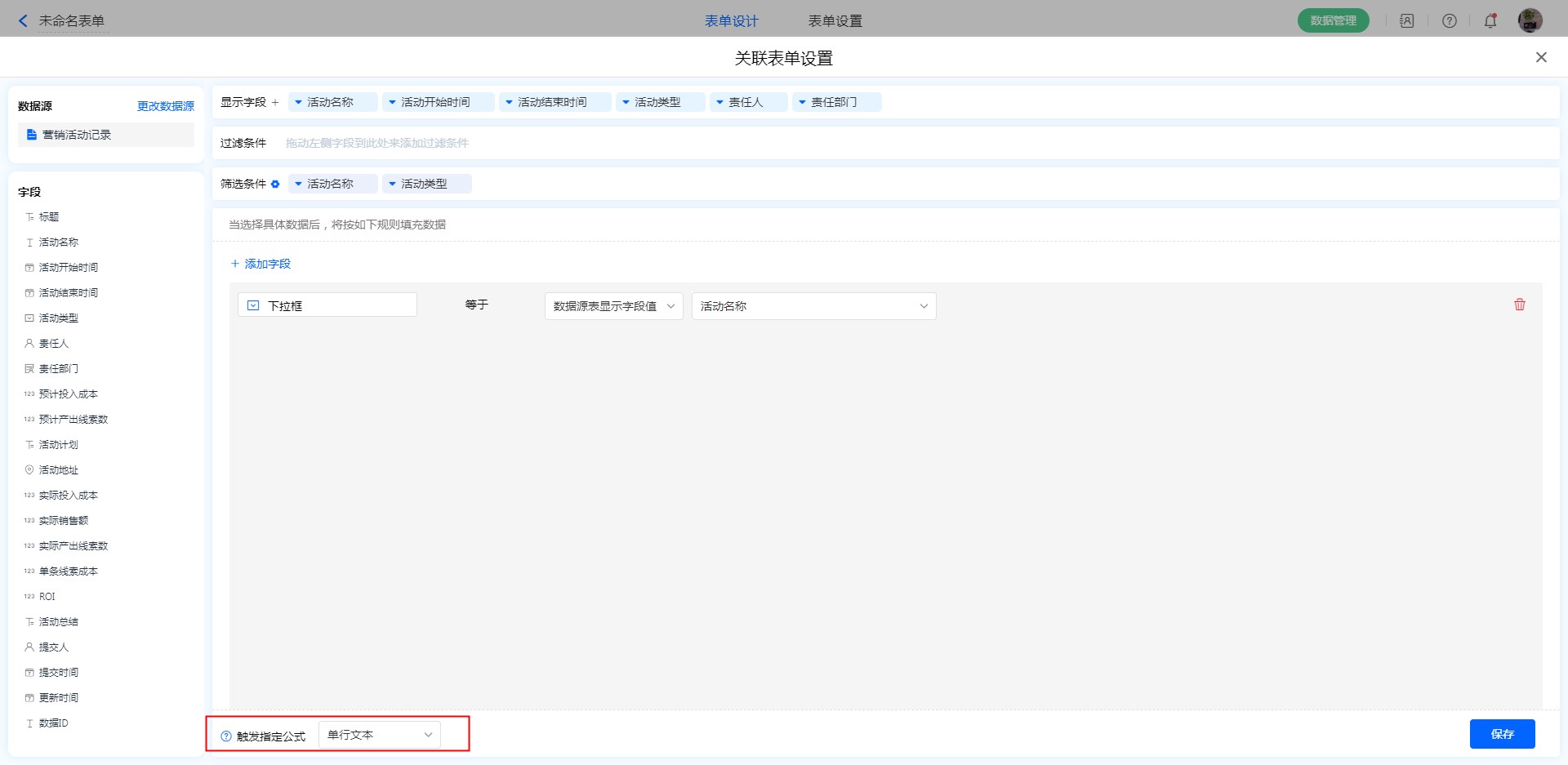Click the red trash delete icon
Screen dimensions: 1568x765
[1519, 305]
